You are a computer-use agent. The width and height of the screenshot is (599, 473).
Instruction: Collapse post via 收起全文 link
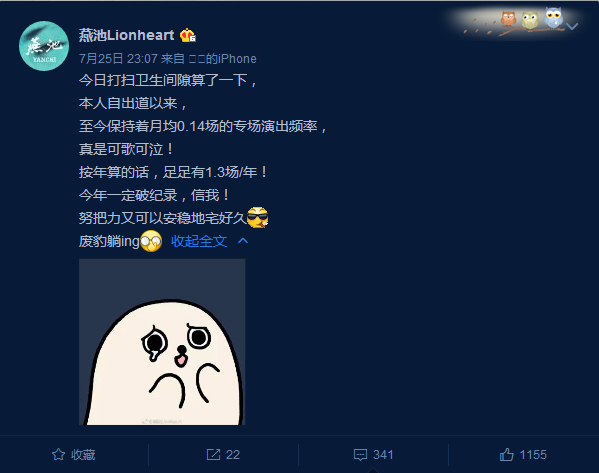(x=199, y=241)
